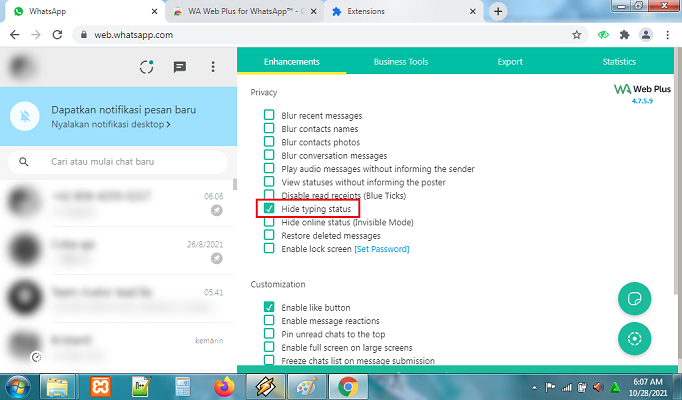Click the muted bell notification icon

[25, 116]
